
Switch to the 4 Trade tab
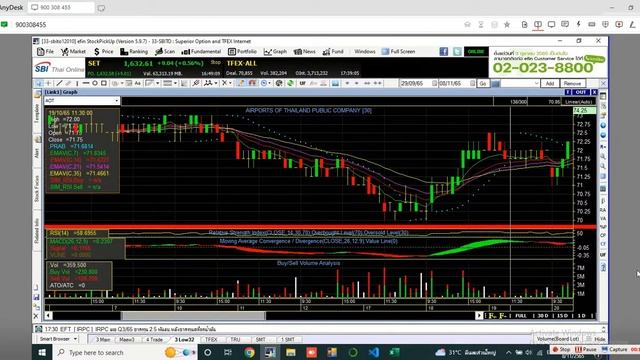tap(154, 340)
